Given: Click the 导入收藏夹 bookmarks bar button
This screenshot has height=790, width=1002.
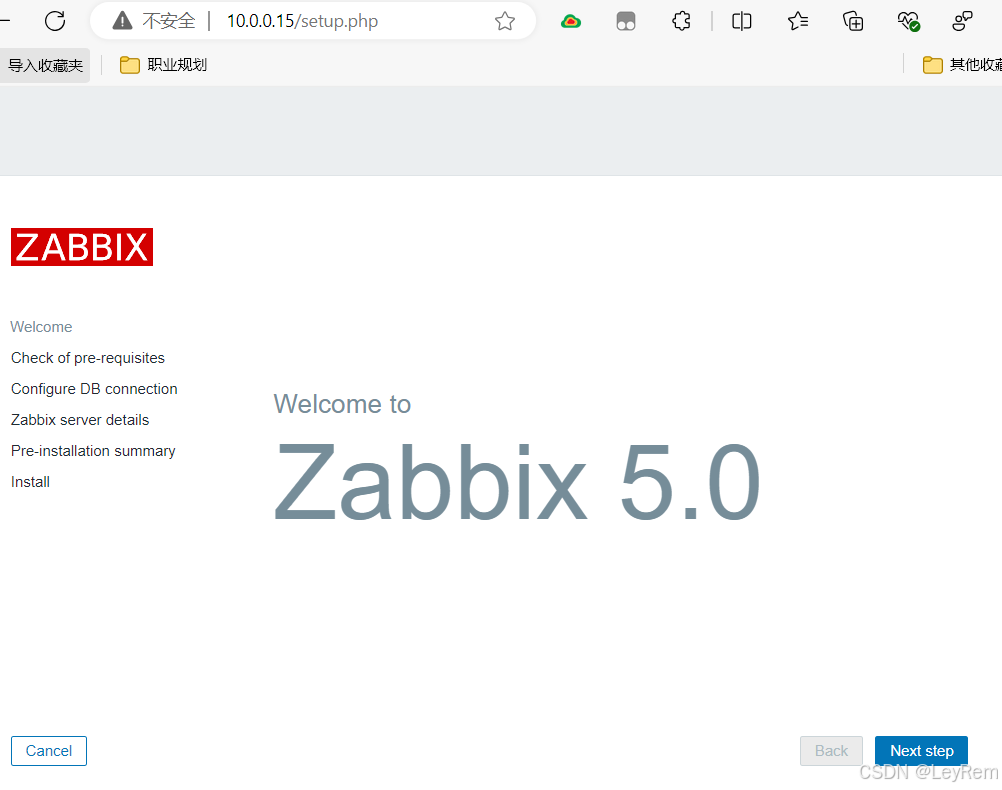Looking at the screenshot, I should pyautogui.click(x=45, y=65).
